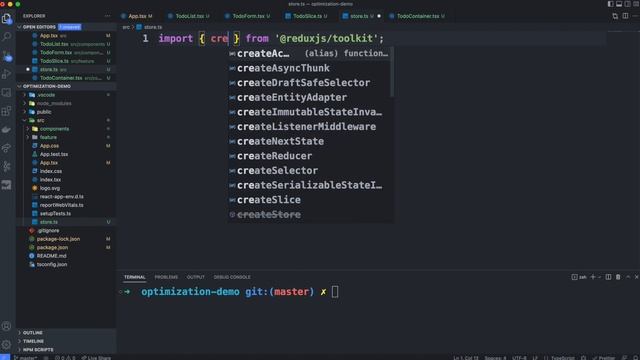This screenshot has width=640, height=360.
Task: Click the UTF-8 encoding status item
Action: tap(519, 358)
